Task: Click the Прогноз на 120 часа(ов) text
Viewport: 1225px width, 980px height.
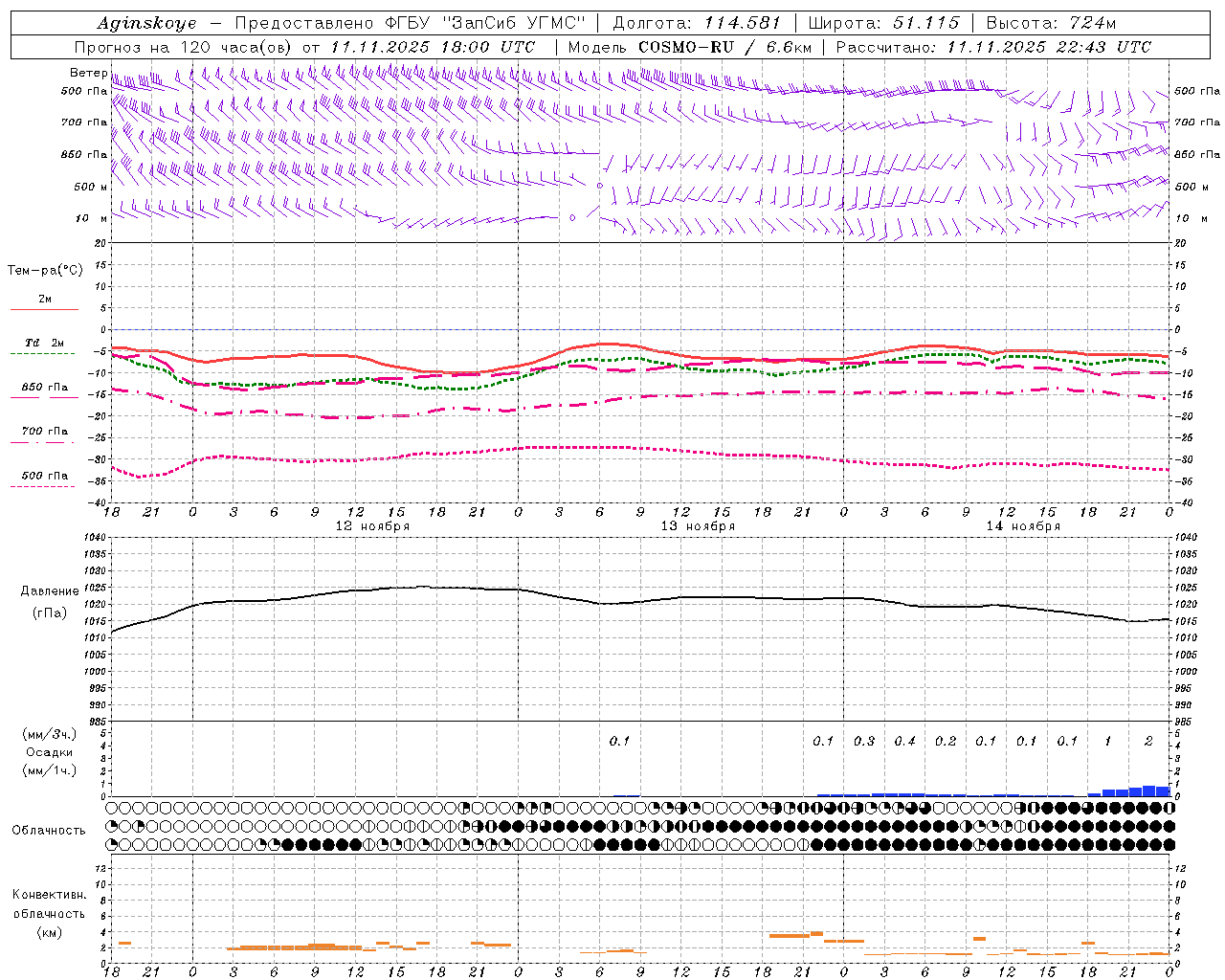Action: click(185, 47)
